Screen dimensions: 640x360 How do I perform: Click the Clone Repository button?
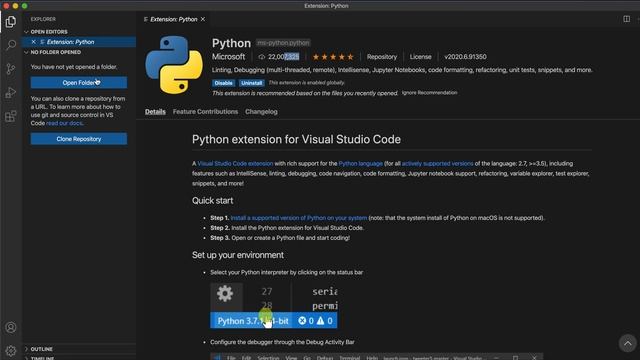click(x=78, y=139)
